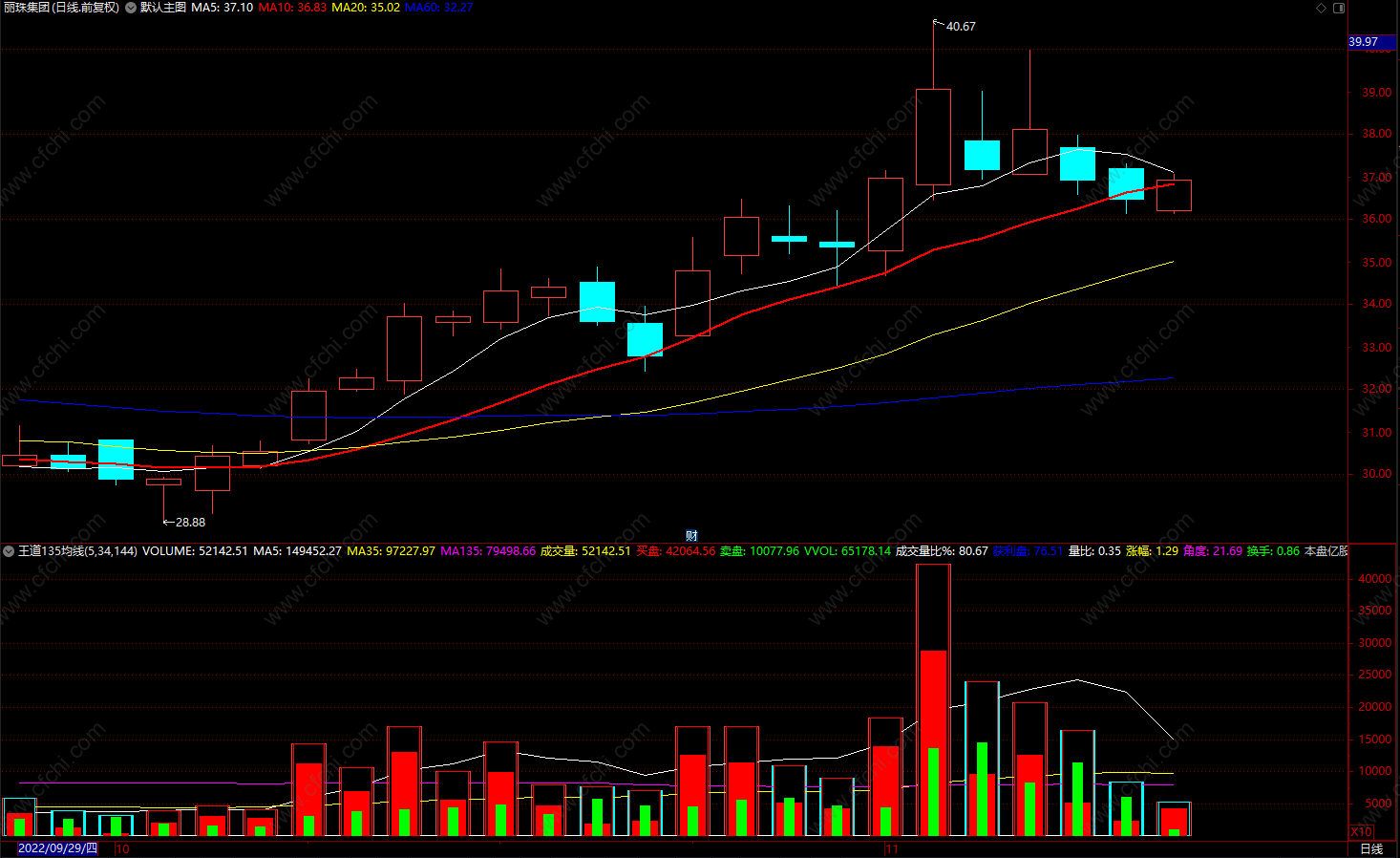The height and width of the screenshot is (858, 1400).
Task: Click the 40.67 high price annotation
Action: (961, 27)
